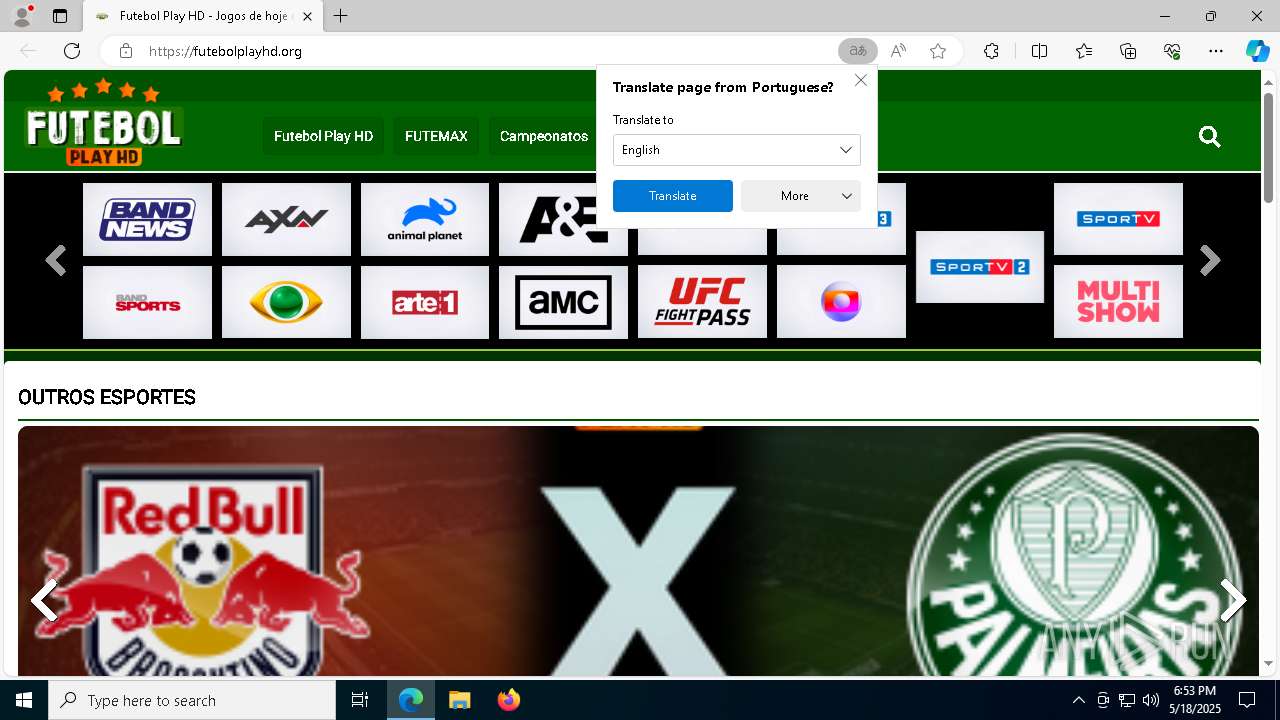Screen dimensions: 1280x720
Task: Open File Explorer from taskbar
Action: click(459, 700)
